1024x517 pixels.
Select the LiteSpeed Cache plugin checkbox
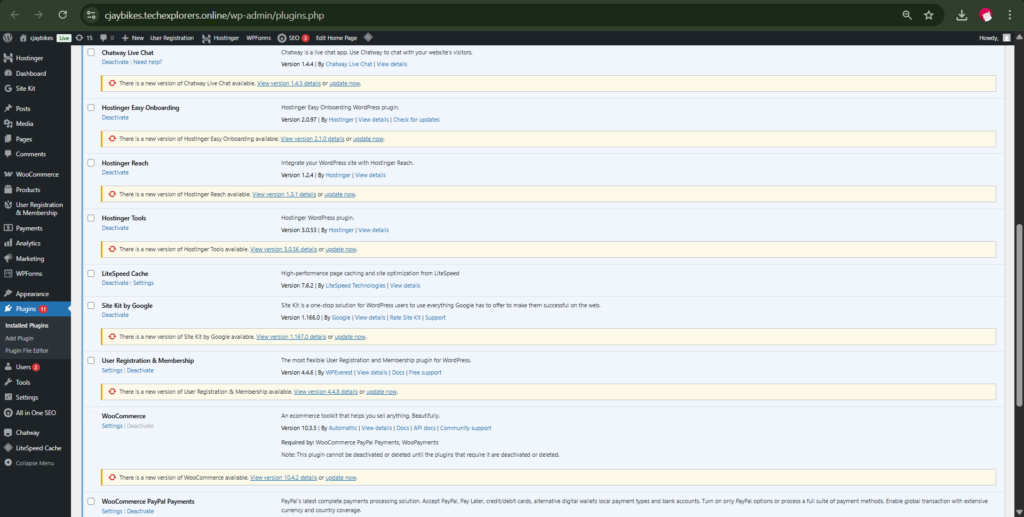coord(92,273)
